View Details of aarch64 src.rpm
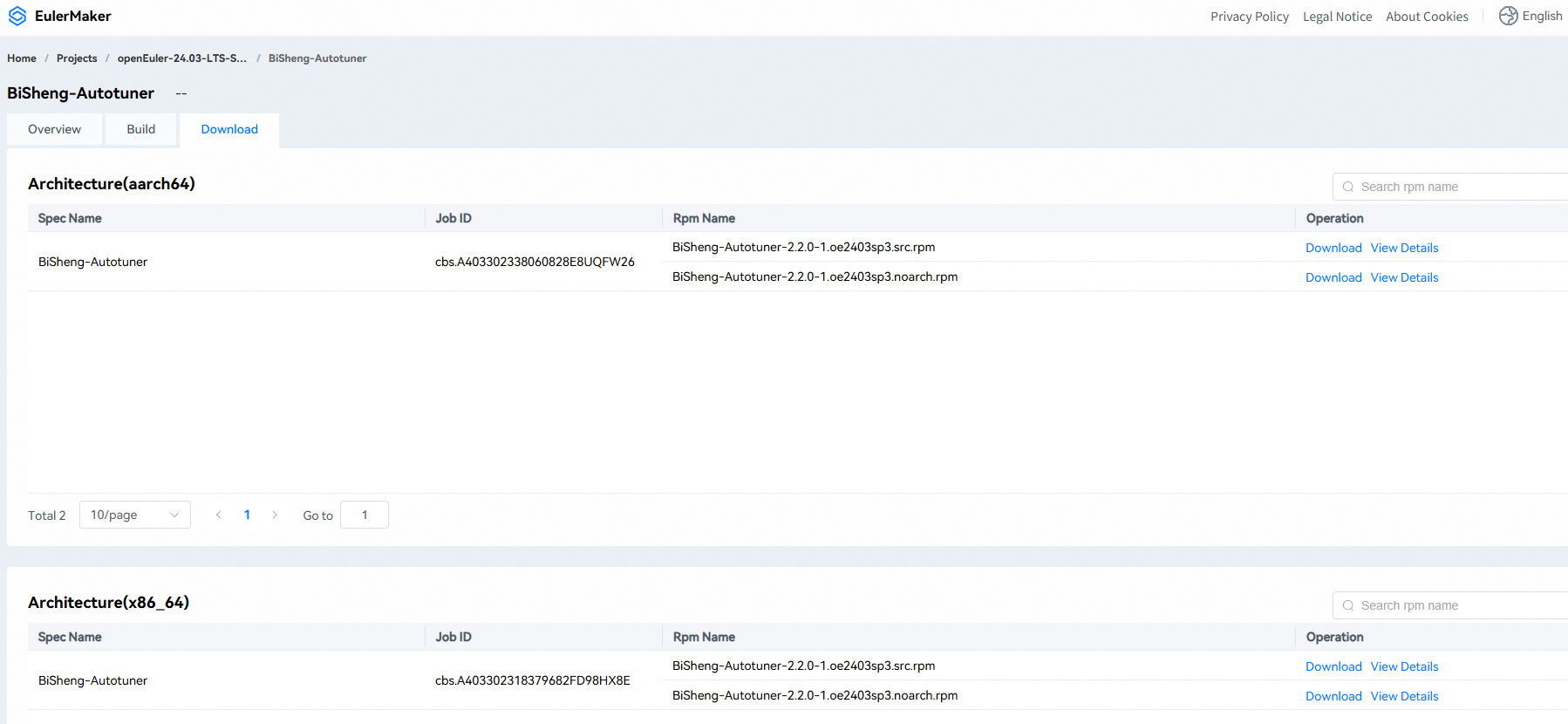The width and height of the screenshot is (1568, 724). tap(1404, 248)
